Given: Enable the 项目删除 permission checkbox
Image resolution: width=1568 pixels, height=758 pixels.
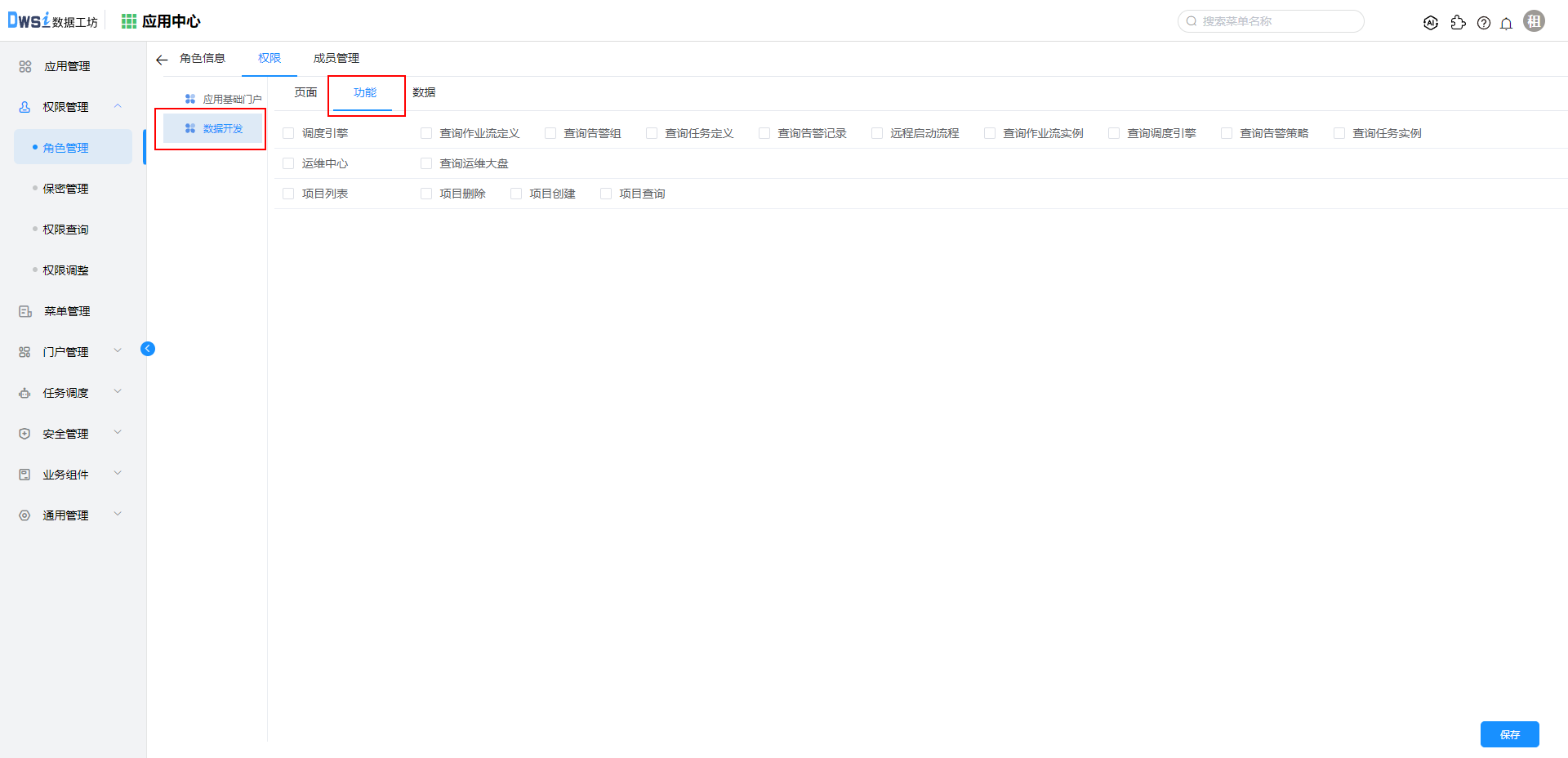Looking at the screenshot, I should click(426, 194).
